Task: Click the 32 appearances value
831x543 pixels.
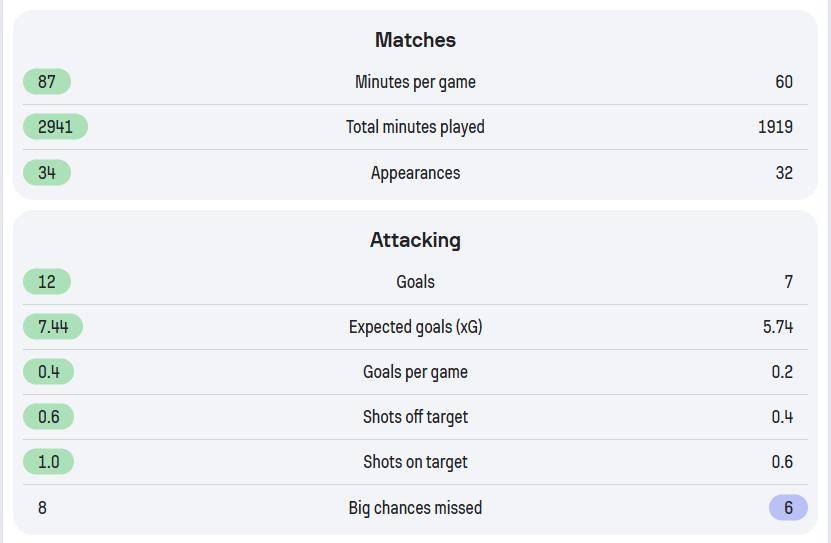Action: (x=784, y=173)
